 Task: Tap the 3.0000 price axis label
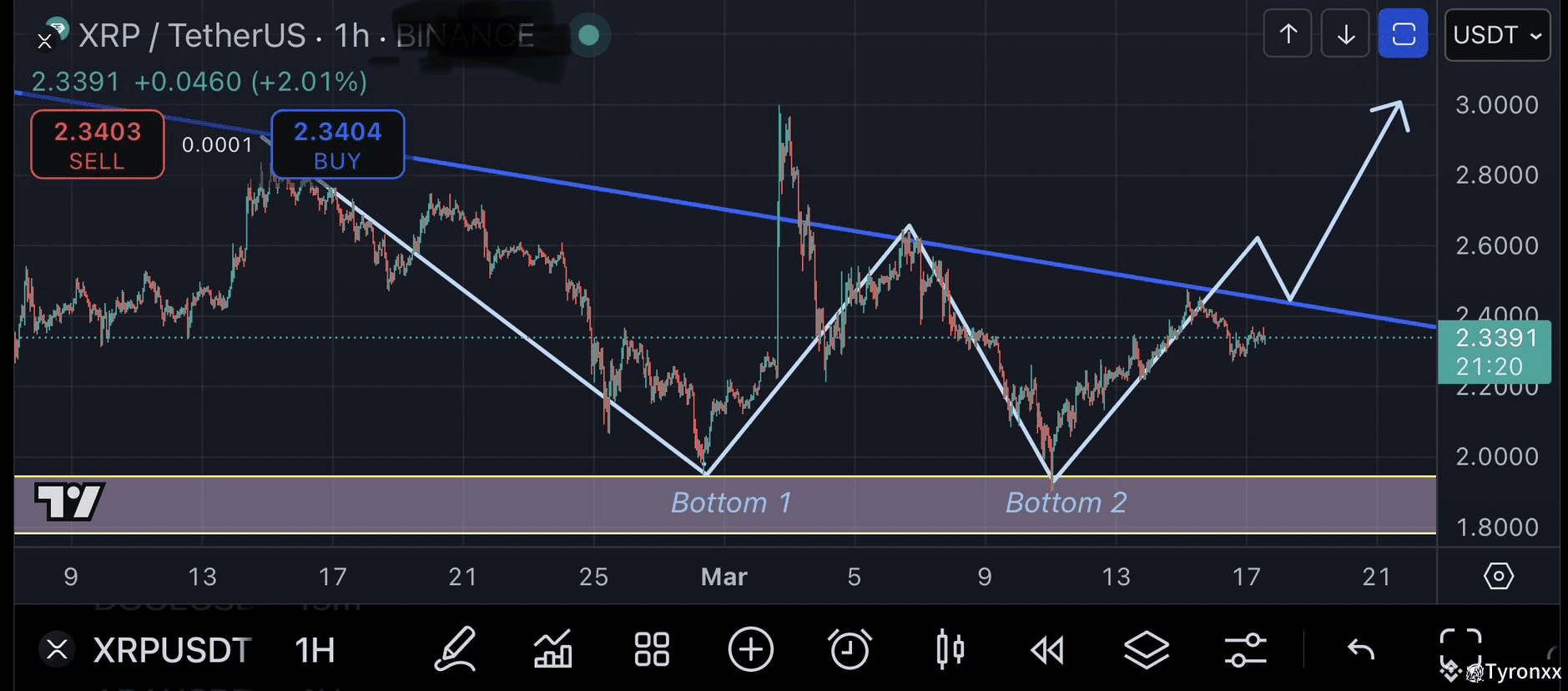(x=1497, y=105)
